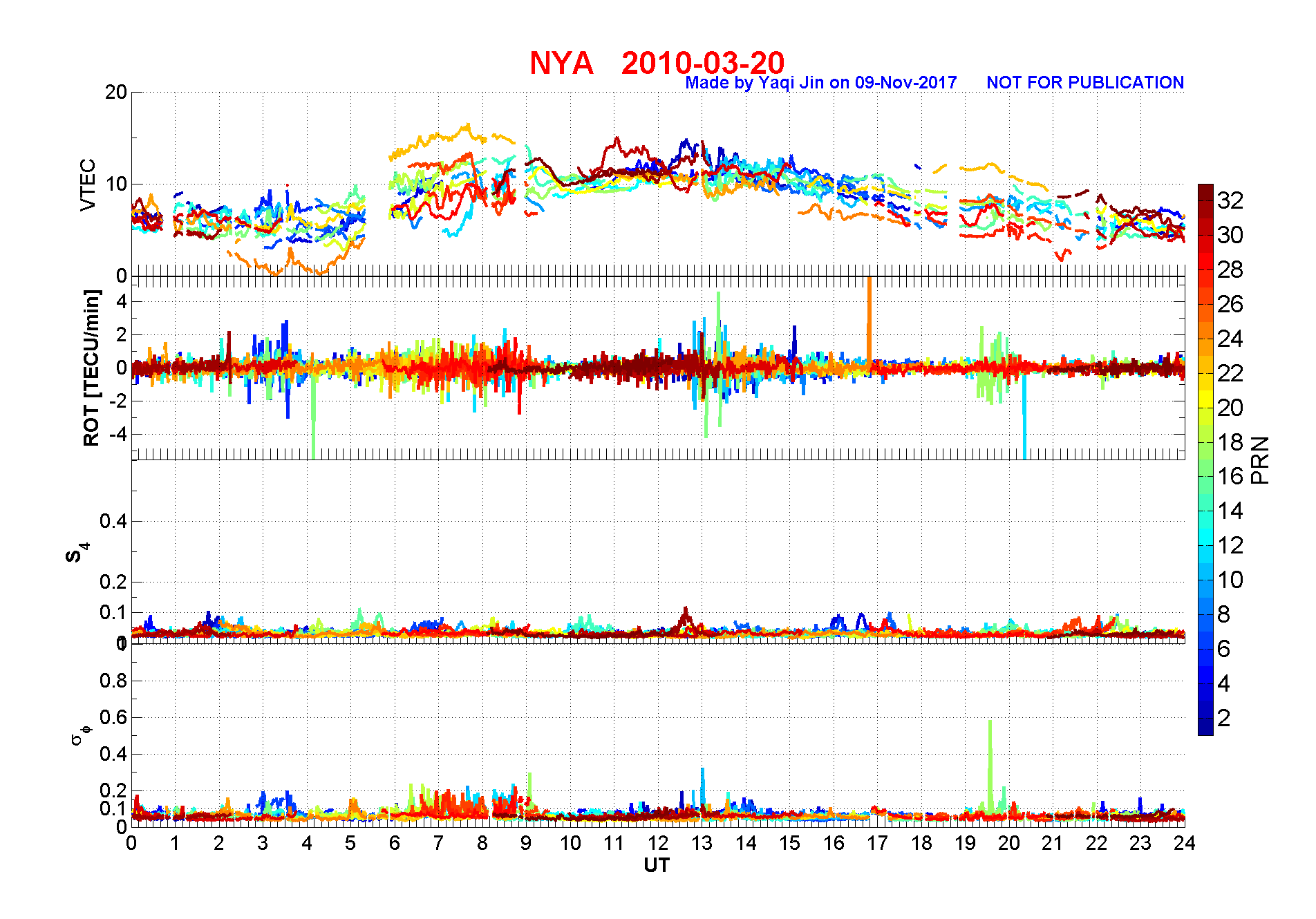
Task: Click the plot title "NYA 2010-03-20"
Action: click(657, 63)
